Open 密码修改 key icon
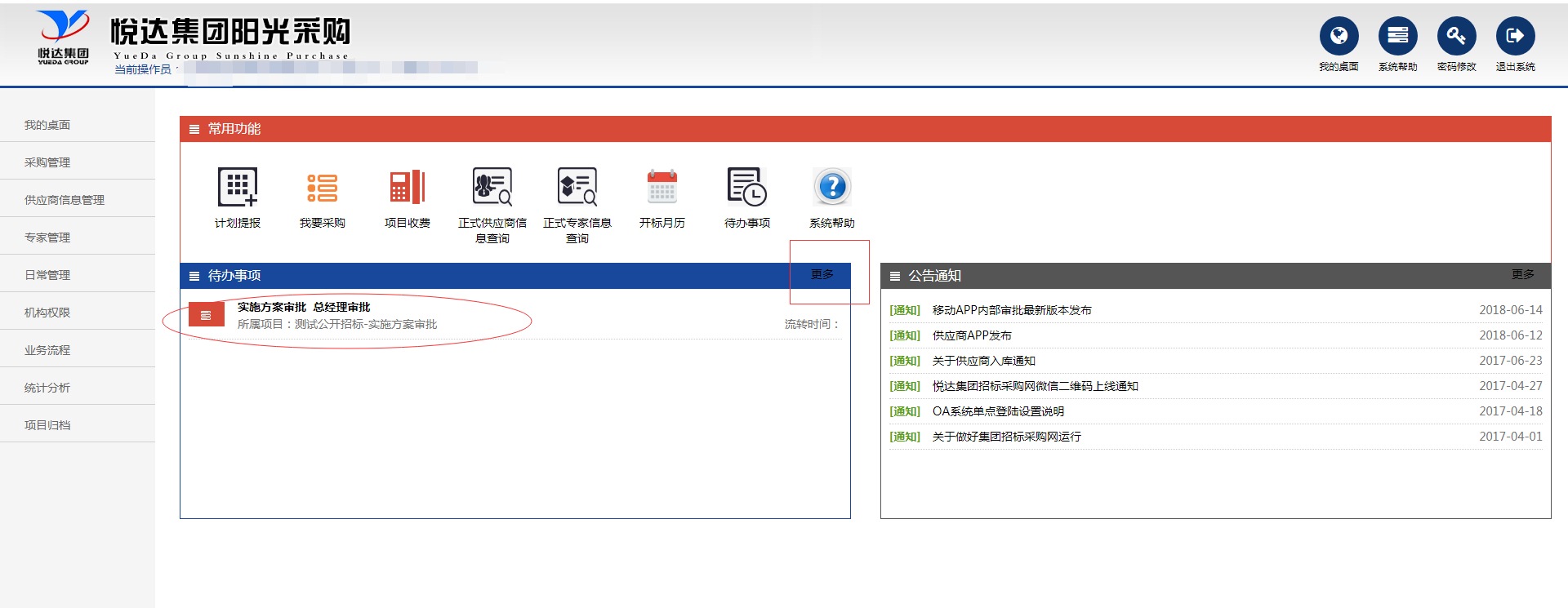Image resolution: width=1568 pixels, height=608 pixels. (1456, 36)
